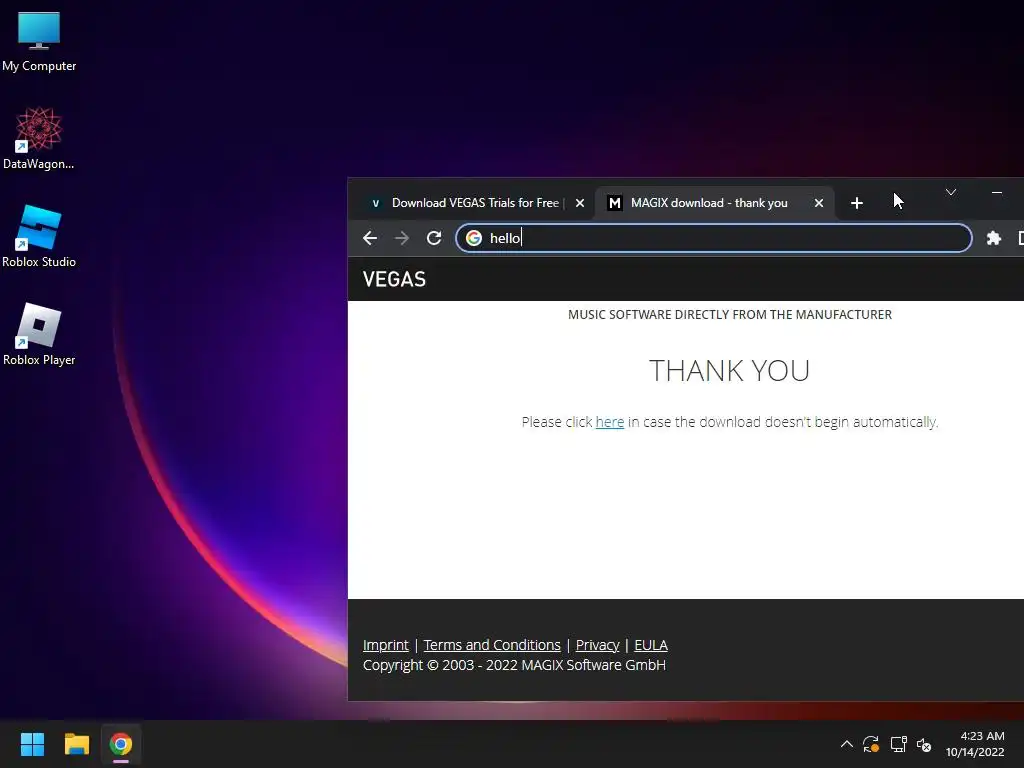The width and height of the screenshot is (1024, 768).
Task: Click the Google icon in the address bar
Action: coord(473,238)
